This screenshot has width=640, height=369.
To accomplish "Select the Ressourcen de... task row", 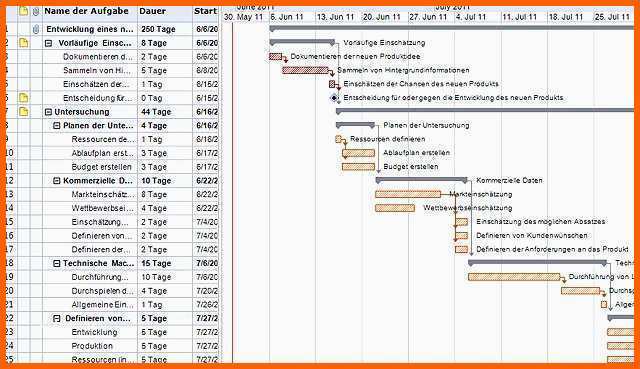I will click(103, 140).
